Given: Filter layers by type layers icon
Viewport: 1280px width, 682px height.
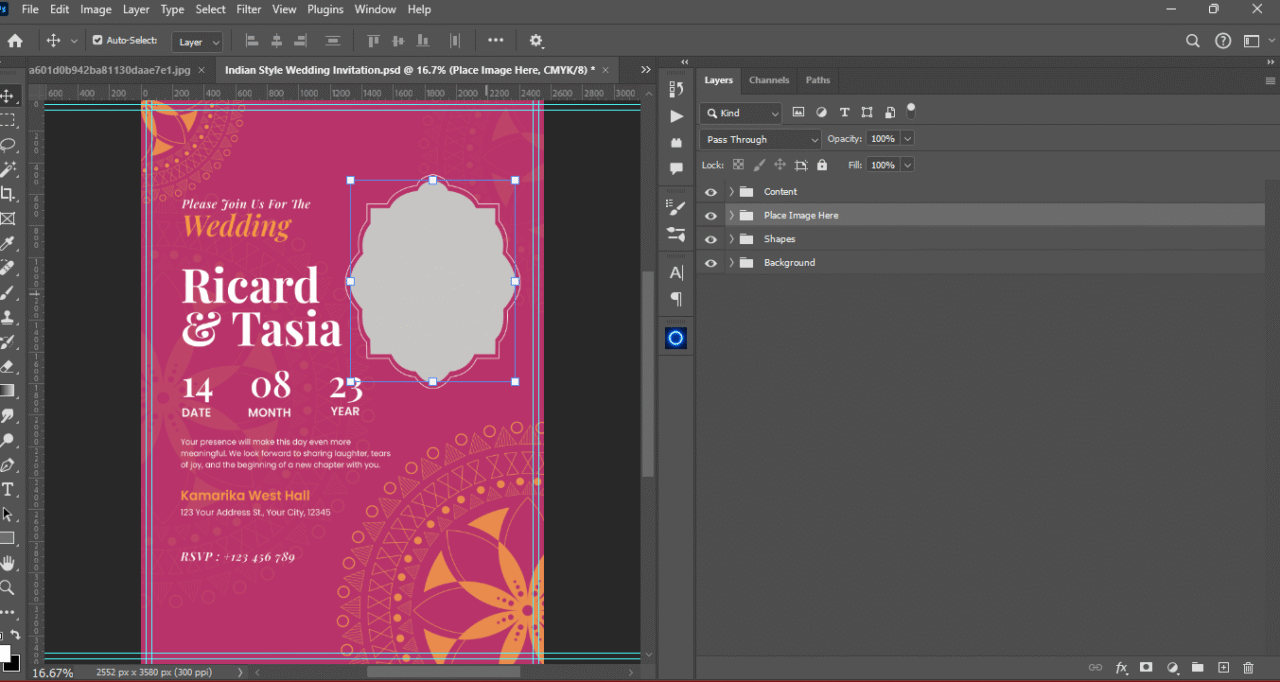Looking at the screenshot, I should pos(844,113).
